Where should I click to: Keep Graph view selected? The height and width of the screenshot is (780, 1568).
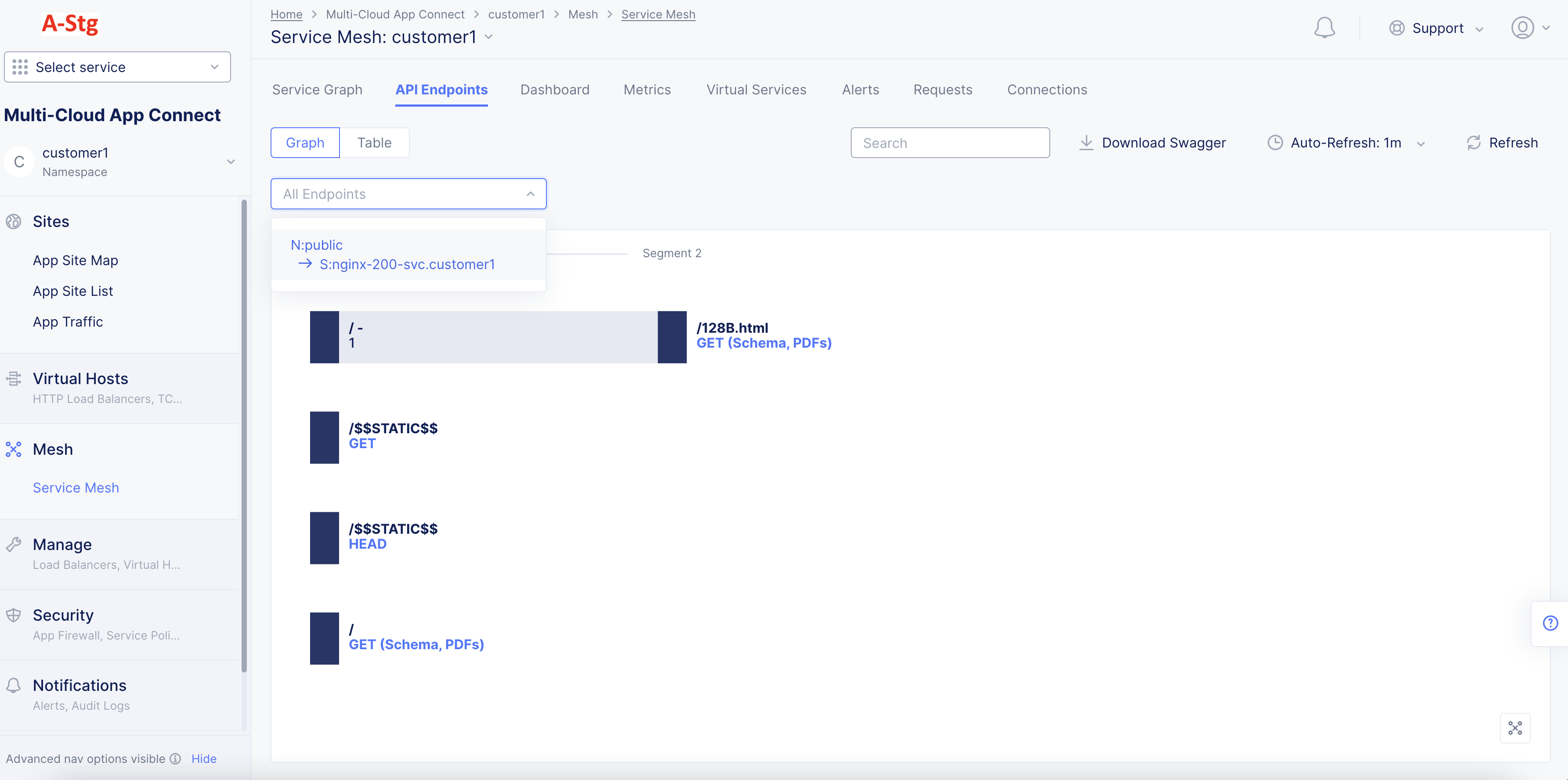point(306,142)
